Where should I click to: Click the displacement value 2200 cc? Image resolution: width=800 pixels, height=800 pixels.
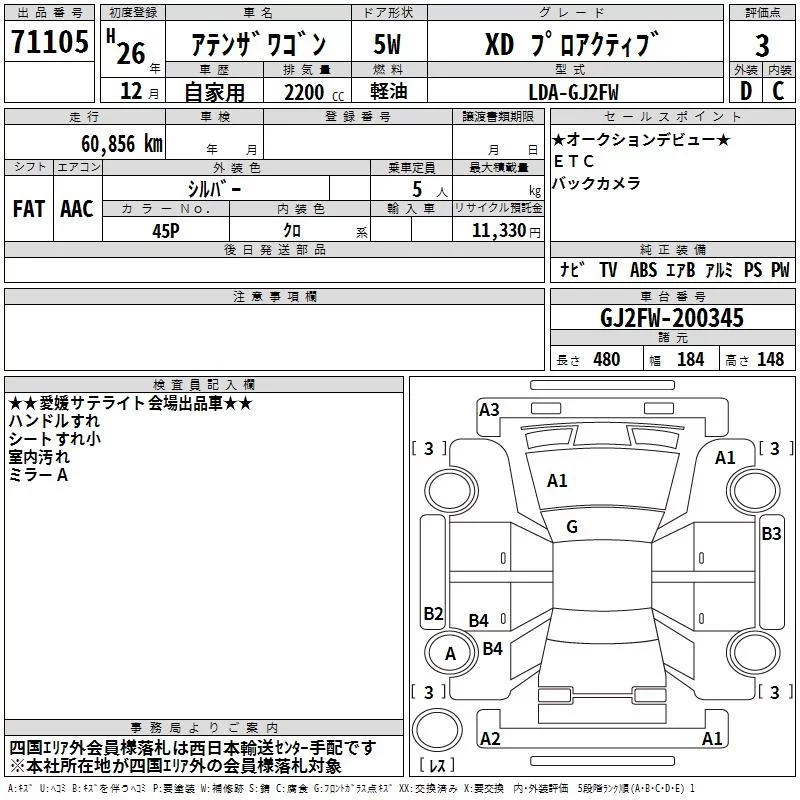(x=314, y=92)
